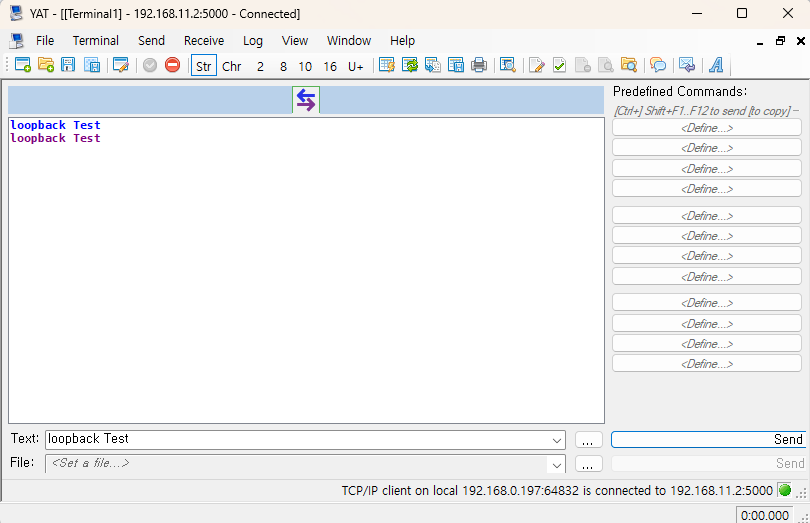Open the Log menu
The image size is (810, 523).
253,40
